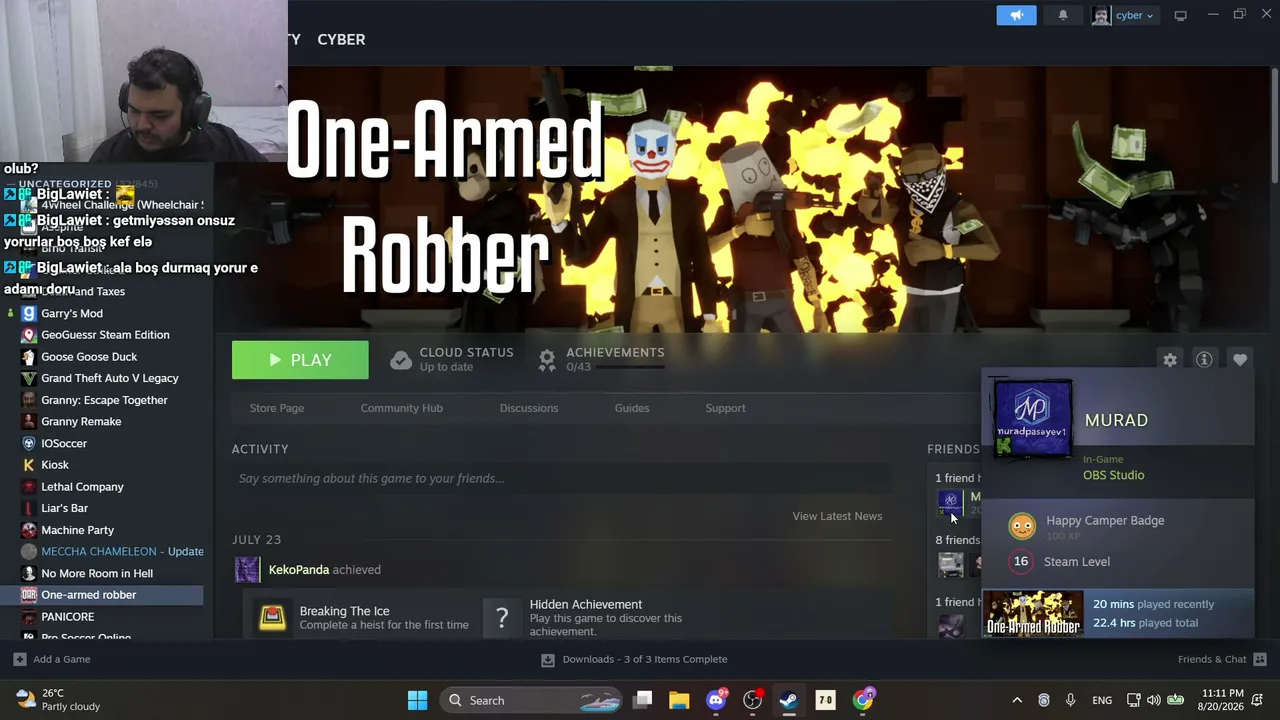Click the Happy Camper Badge icon
Viewport: 1280px width, 720px height.
tap(1021, 525)
